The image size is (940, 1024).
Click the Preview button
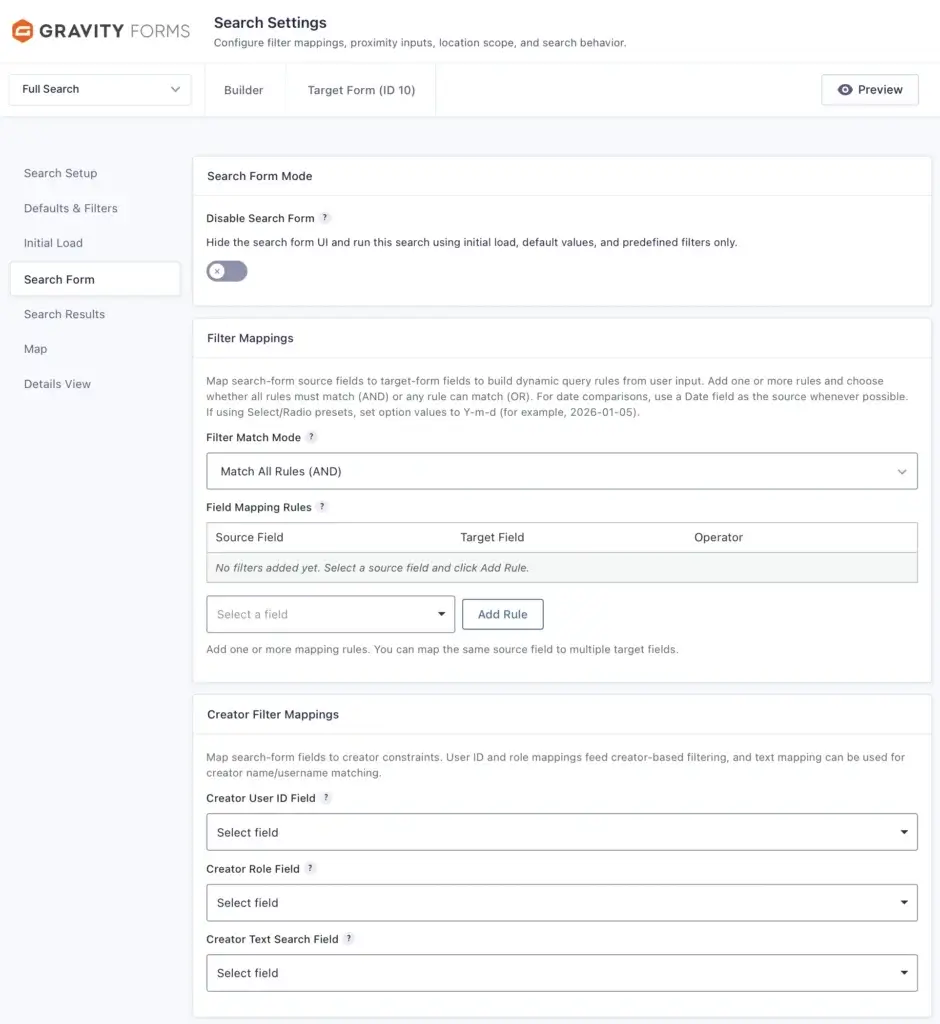pyautogui.click(x=870, y=89)
